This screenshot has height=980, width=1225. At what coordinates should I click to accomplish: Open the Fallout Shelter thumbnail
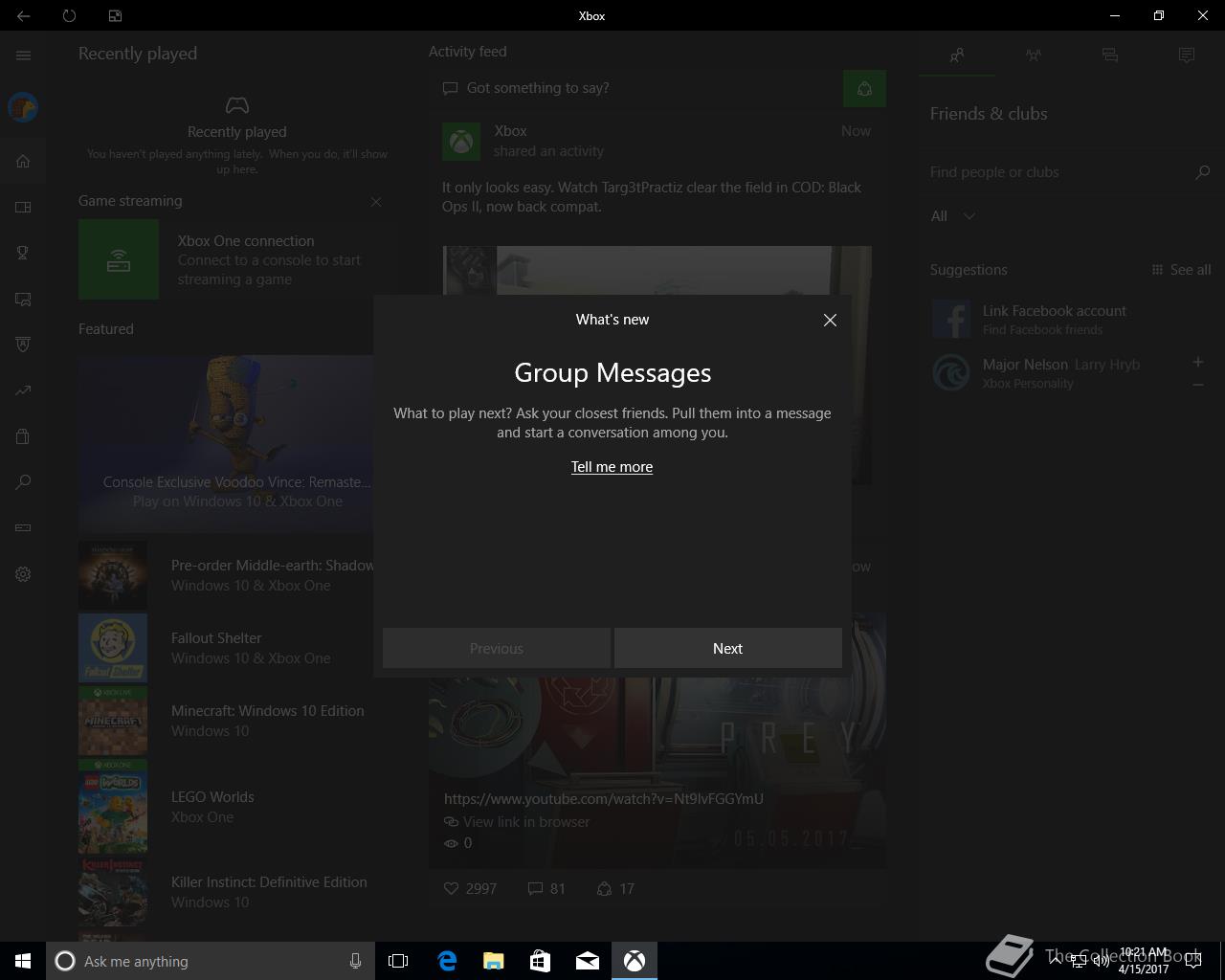(x=113, y=648)
